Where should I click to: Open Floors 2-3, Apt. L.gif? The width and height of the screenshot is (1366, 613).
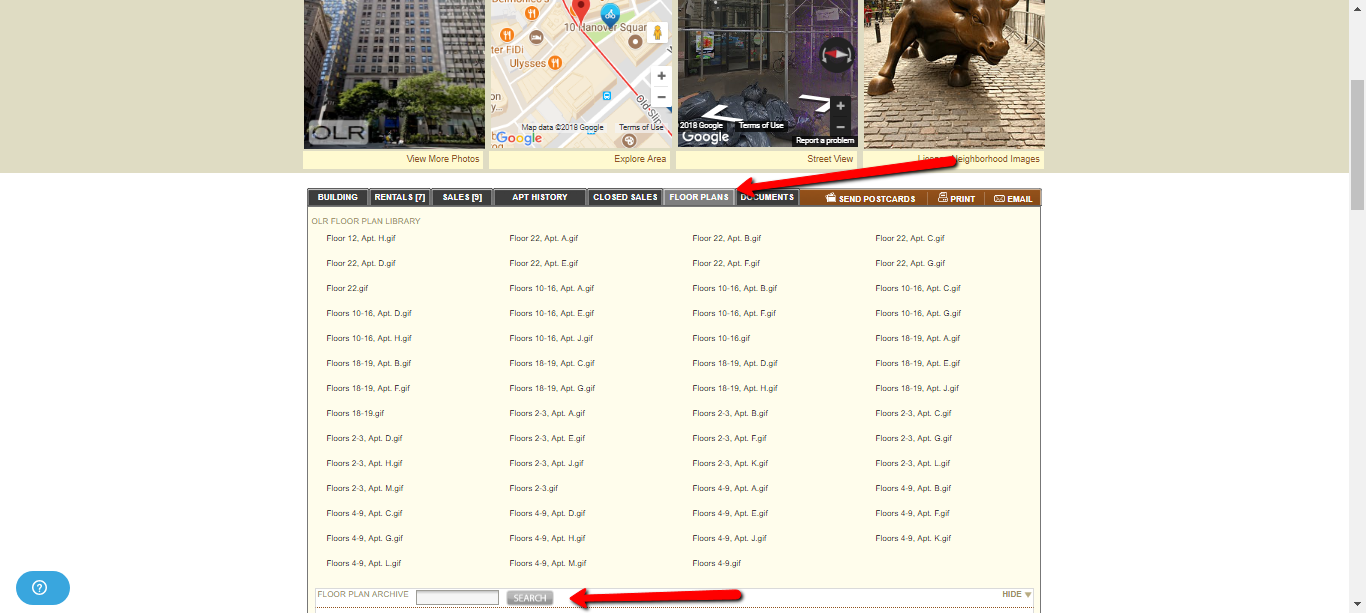(x=913, y=463)
